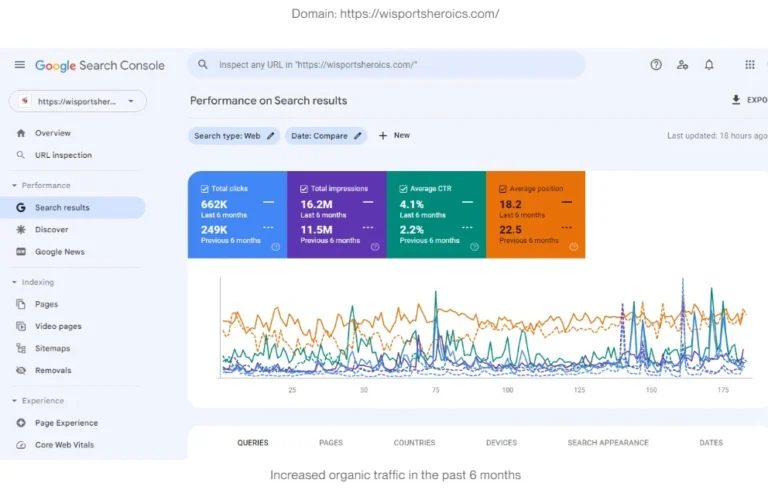Click the plus icon for New filter
The image size is (768, 500).
(383, 136)
